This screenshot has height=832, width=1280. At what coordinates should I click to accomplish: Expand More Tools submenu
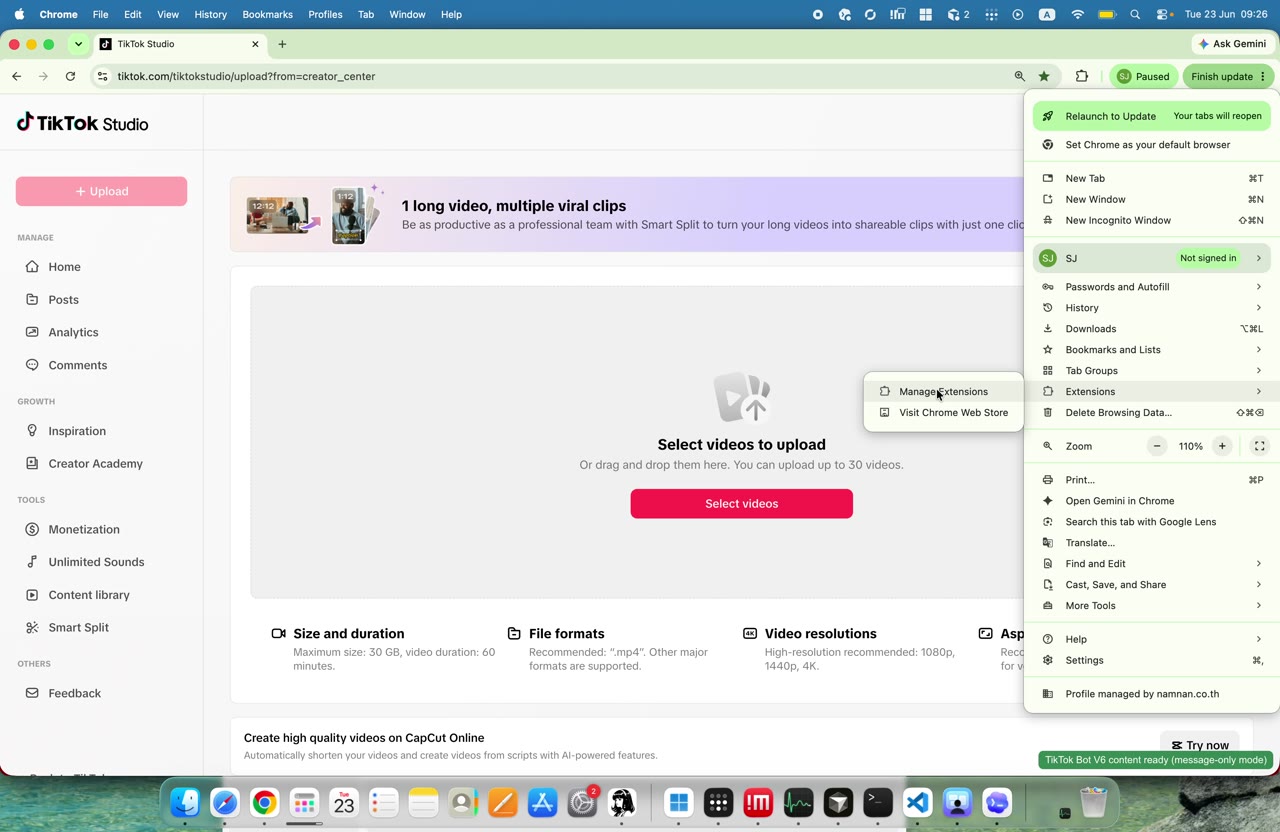(x=1152, y=605)
